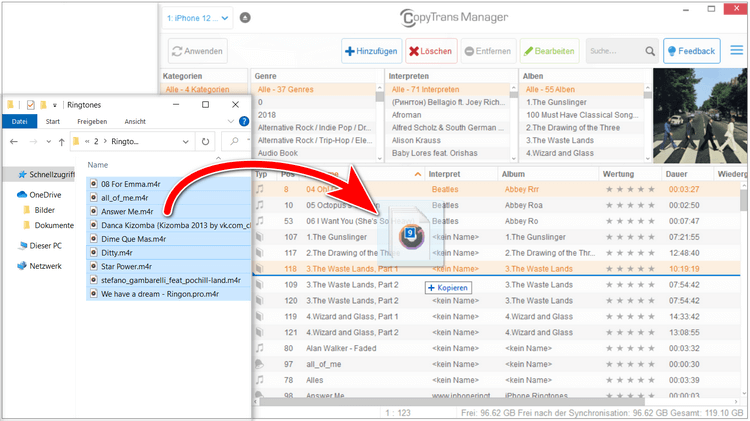Image resolution: width=750 pixels, height=421 pixels.
Task: Open recent locations dropdown in Explorer
Action: pos(48,142)
